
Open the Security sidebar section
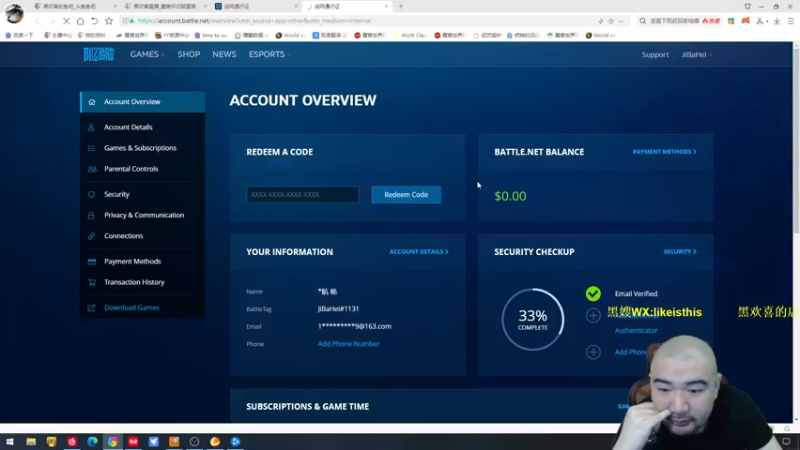point(117,194)
